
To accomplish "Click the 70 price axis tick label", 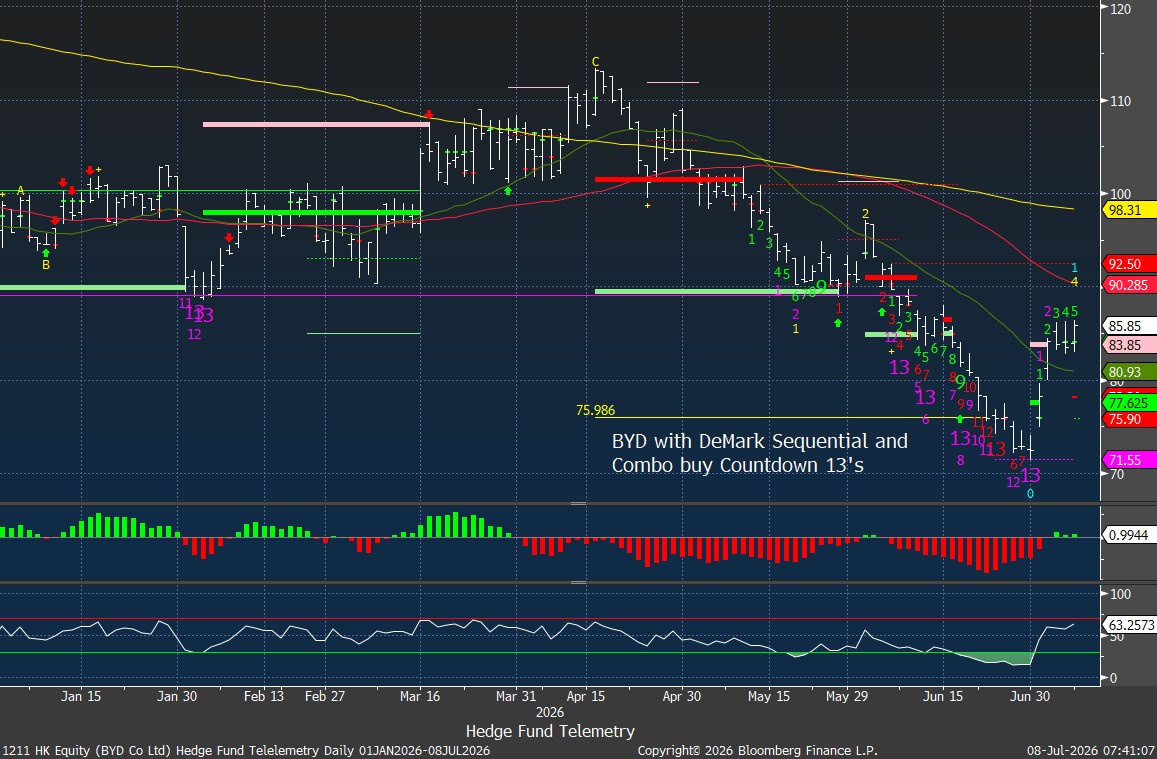I will [1116, 474].
